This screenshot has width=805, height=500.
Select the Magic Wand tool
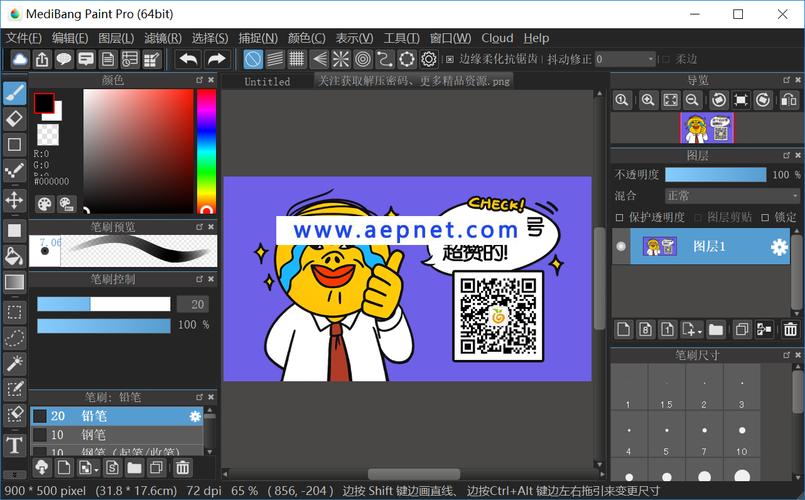point(15,363)
